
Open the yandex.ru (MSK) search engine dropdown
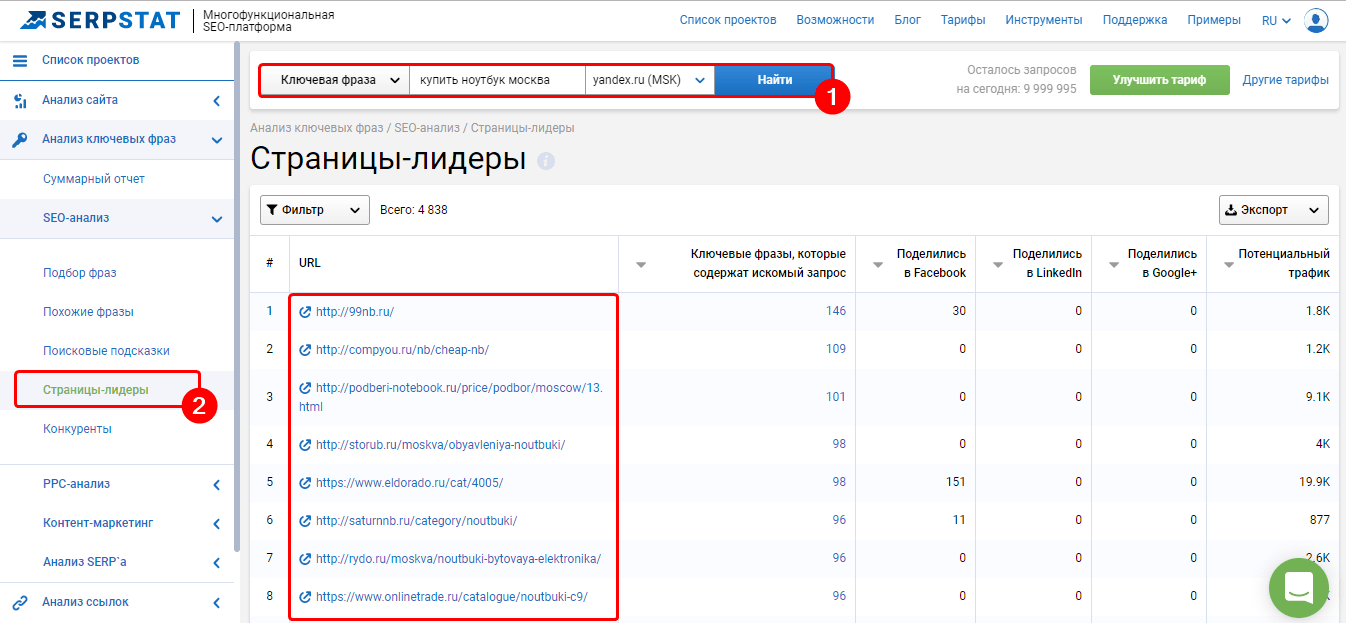pos(650,80)
